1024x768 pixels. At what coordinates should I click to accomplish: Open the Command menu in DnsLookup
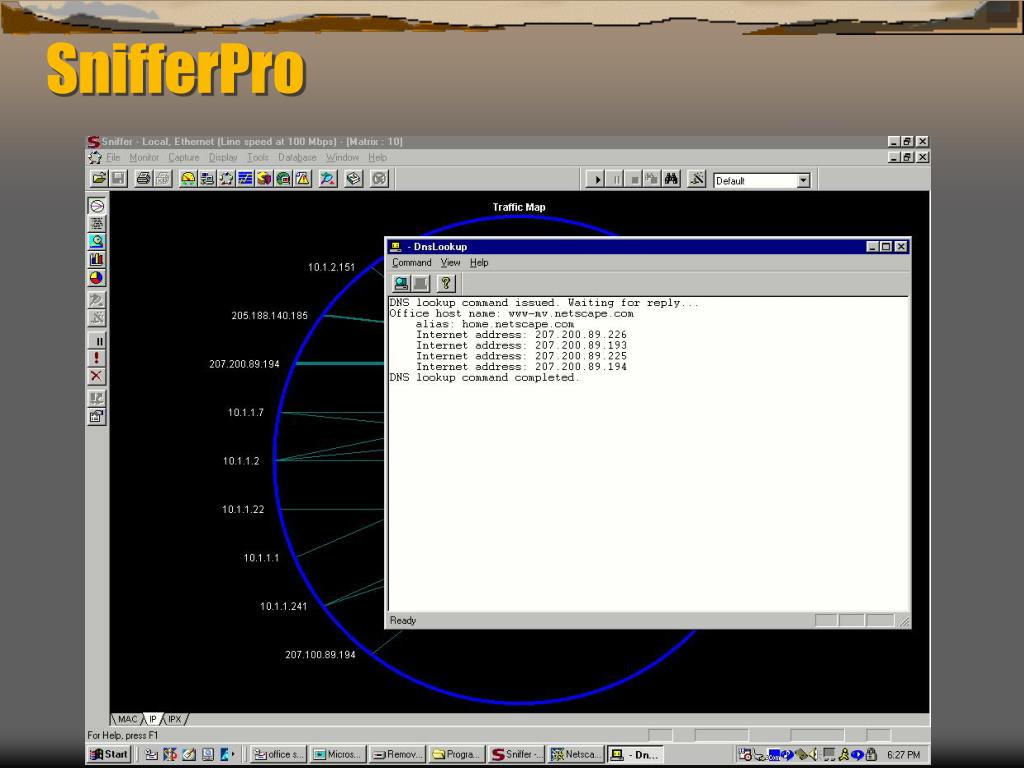[411, 263]
